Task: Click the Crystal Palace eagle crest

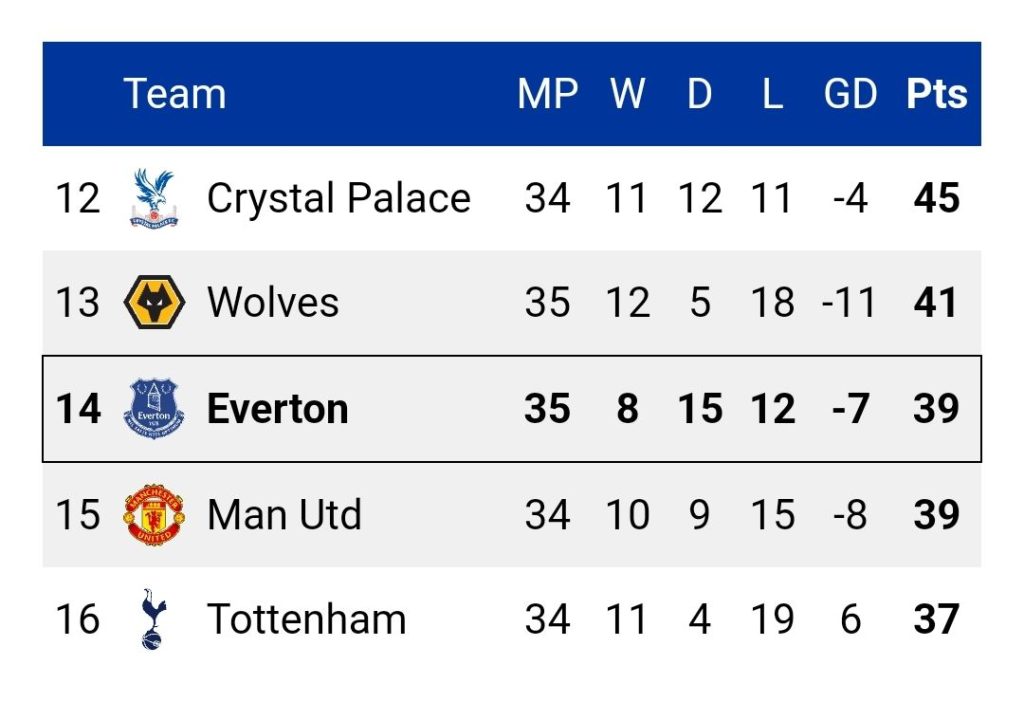Action: [153, 198]
